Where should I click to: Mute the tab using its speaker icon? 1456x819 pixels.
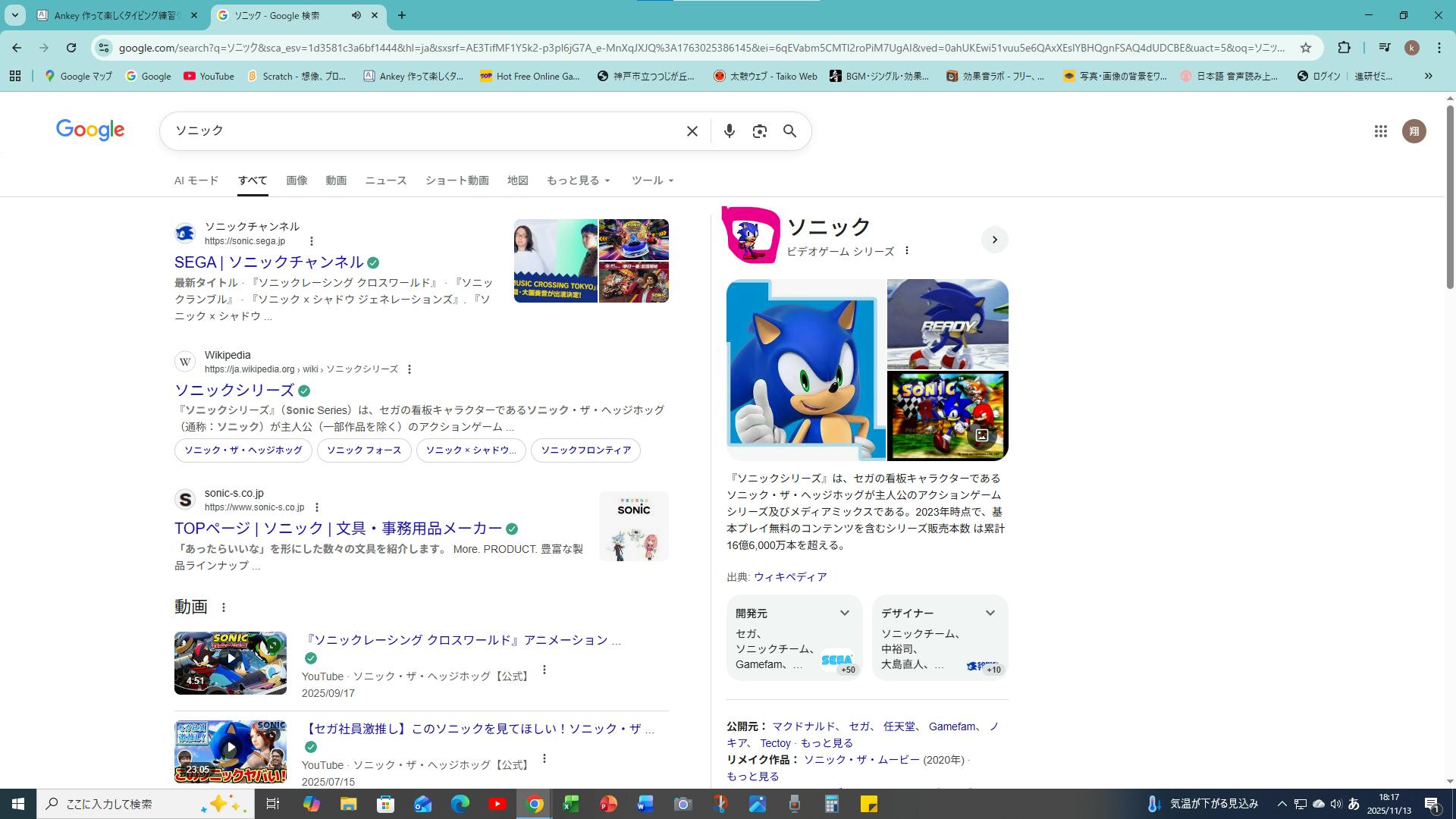pyautogui.click(x=356, y=15)
